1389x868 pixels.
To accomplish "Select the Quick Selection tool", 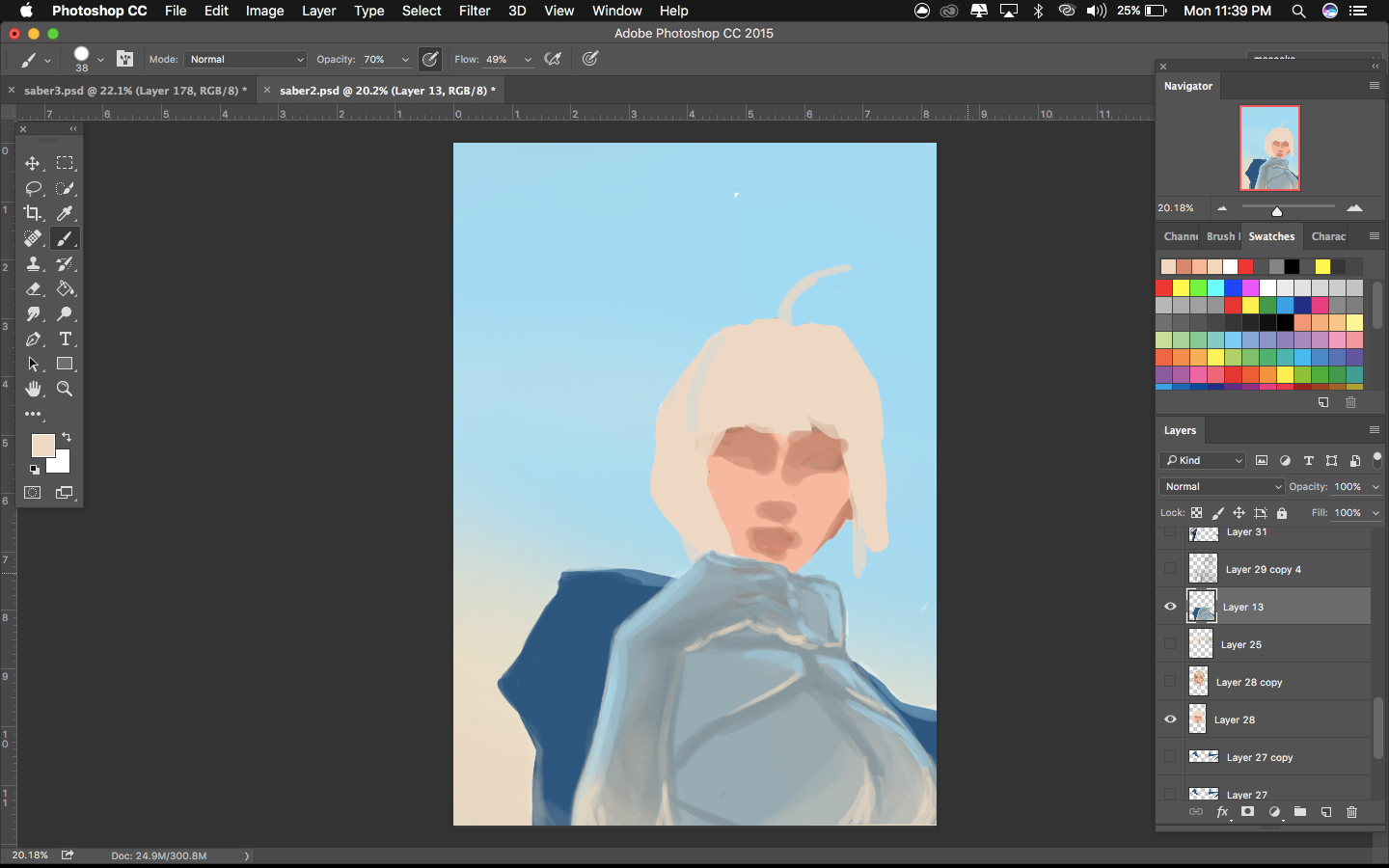I will pyautogui.click(x=65, y=188).
